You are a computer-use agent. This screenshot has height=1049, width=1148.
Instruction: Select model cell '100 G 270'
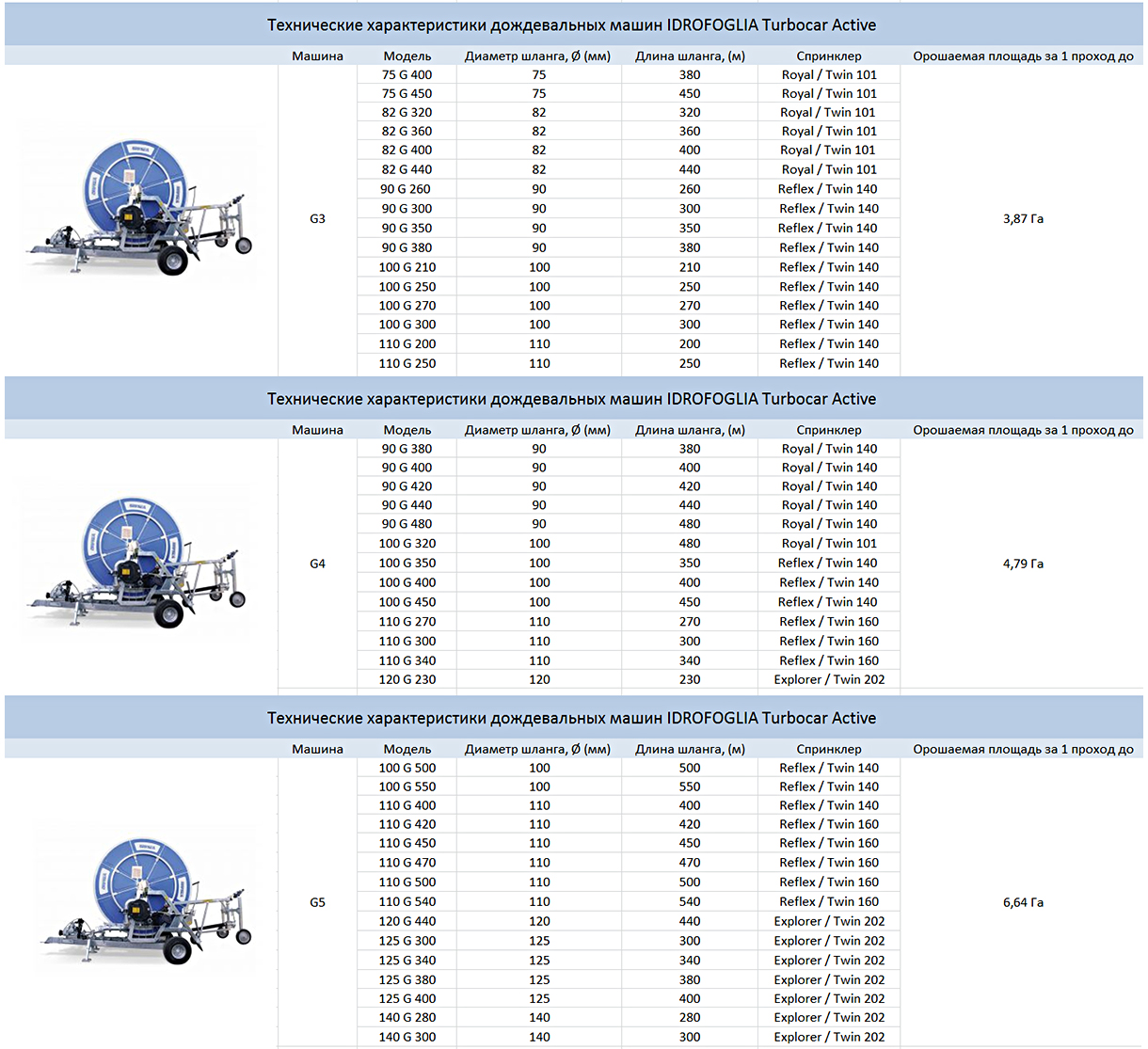coord(407,306)
